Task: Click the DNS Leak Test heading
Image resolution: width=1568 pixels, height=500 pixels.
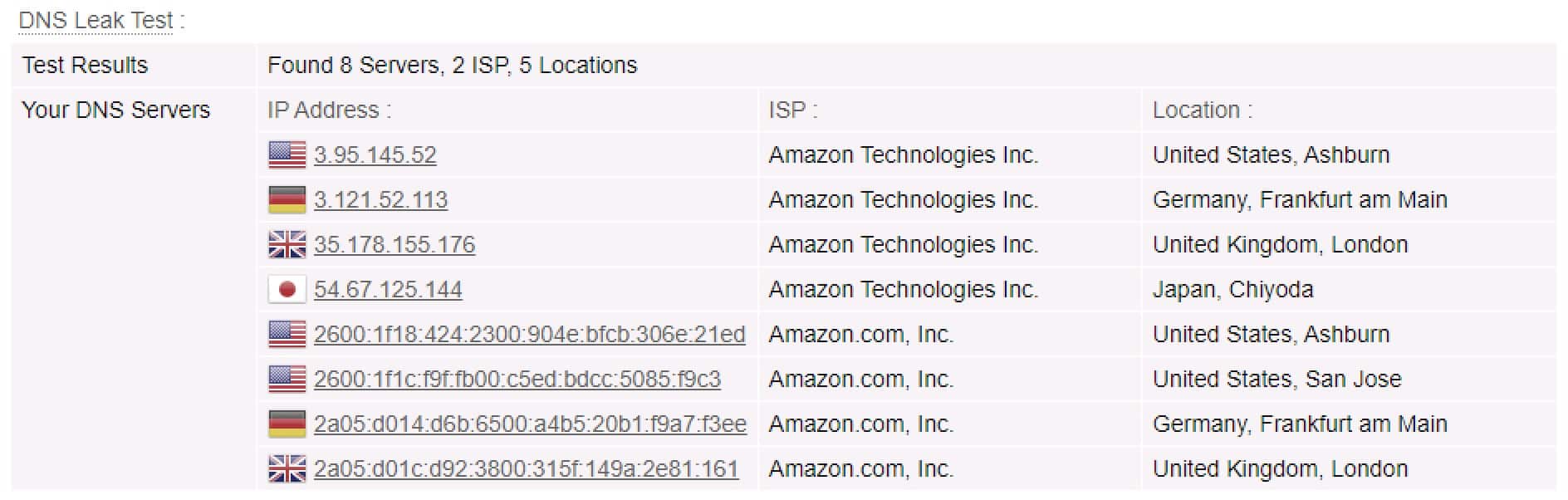Action: [x=101, y=20]
